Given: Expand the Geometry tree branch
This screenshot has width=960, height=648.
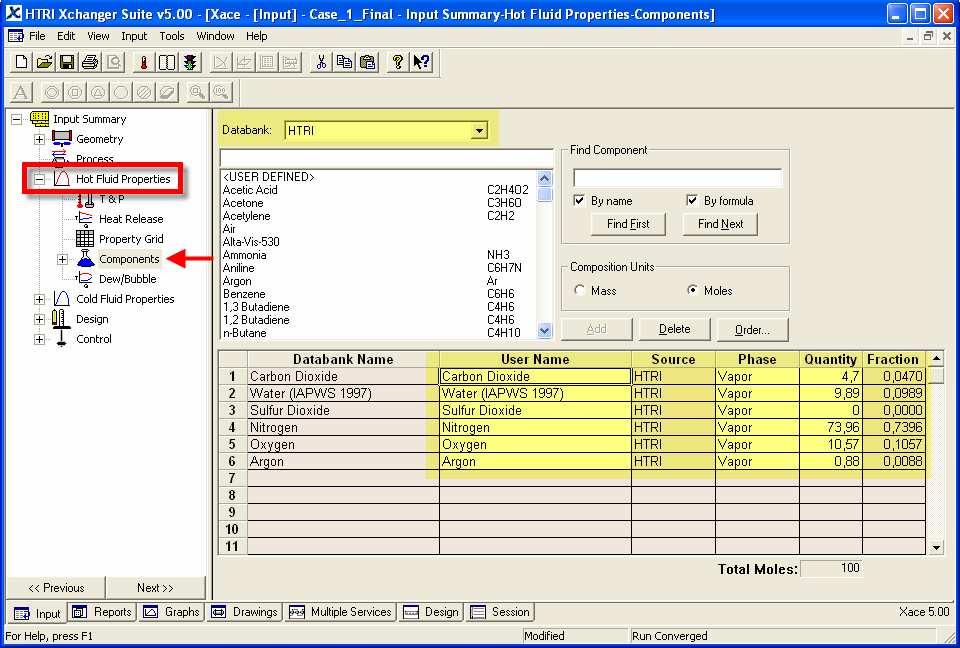Looking at the screenshot, I should (39, 139).
